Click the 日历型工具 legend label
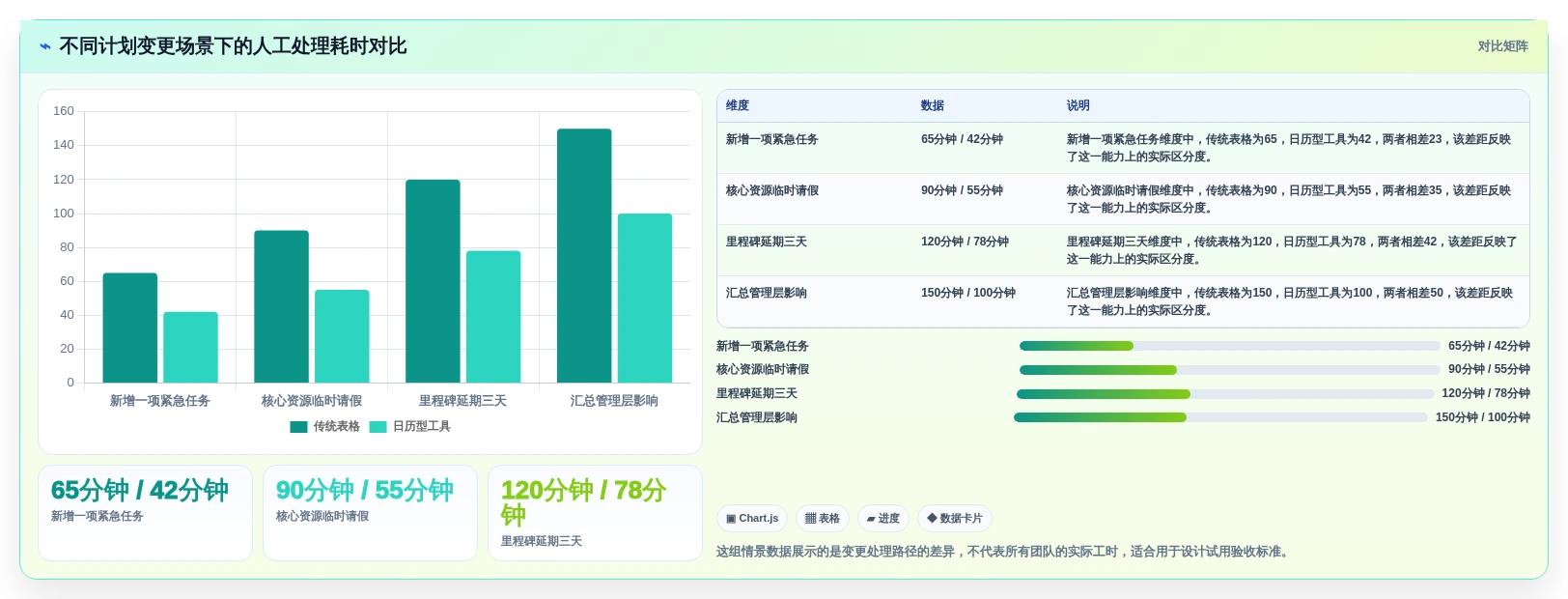1568x599 pixels. (421, 427)
